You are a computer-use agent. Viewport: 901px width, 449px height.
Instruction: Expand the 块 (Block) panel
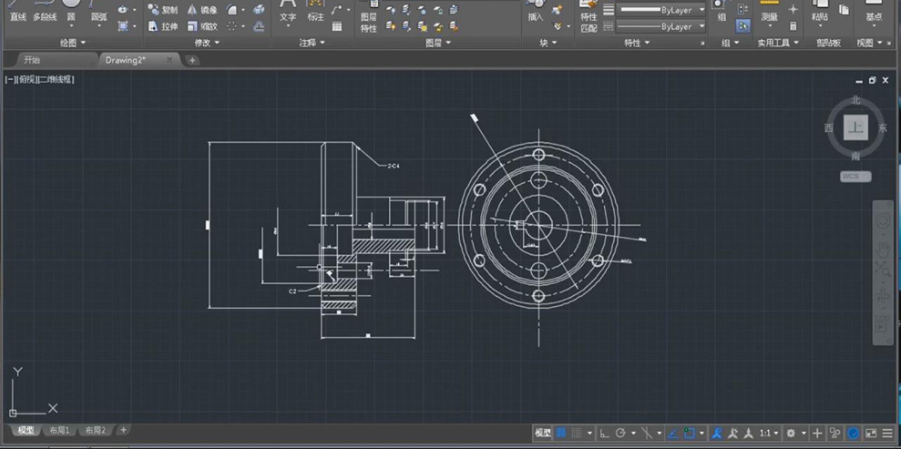pos(548,43)
